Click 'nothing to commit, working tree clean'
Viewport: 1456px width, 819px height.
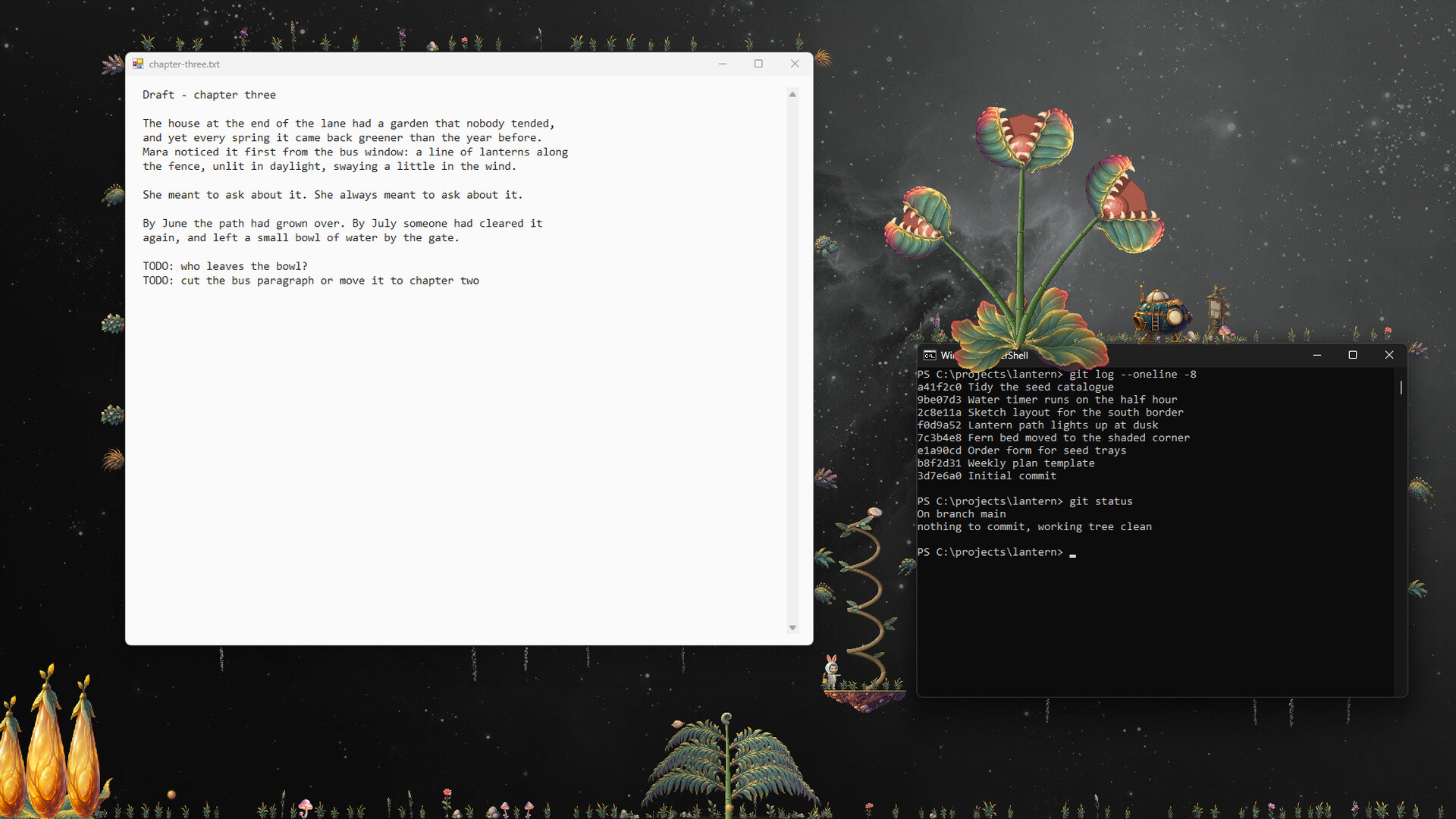click(x=1034, y=527)
